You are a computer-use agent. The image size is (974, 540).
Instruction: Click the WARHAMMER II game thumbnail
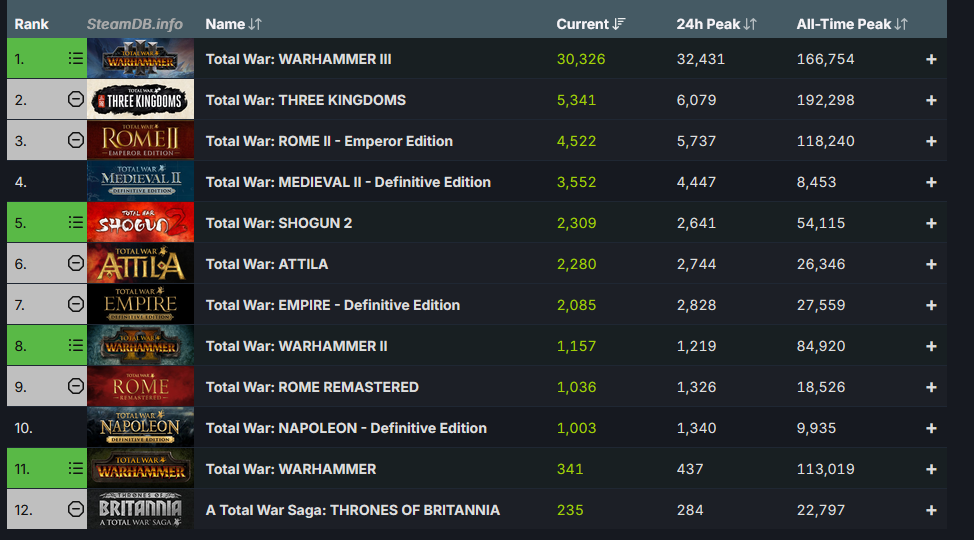(140, 346)
